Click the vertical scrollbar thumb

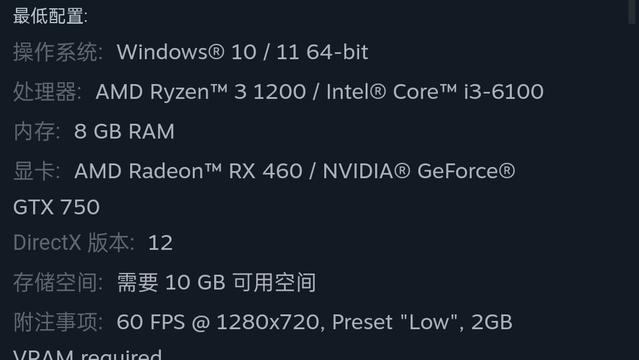(x=632, y=12)
